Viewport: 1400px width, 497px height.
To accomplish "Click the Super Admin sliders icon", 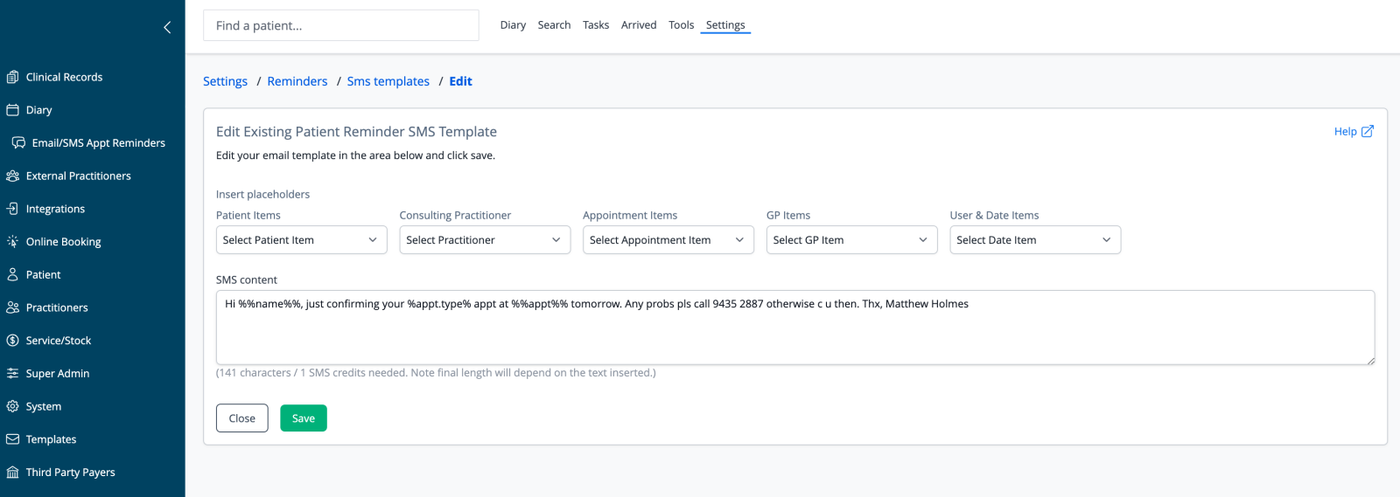I will click(x=13, y=374).
